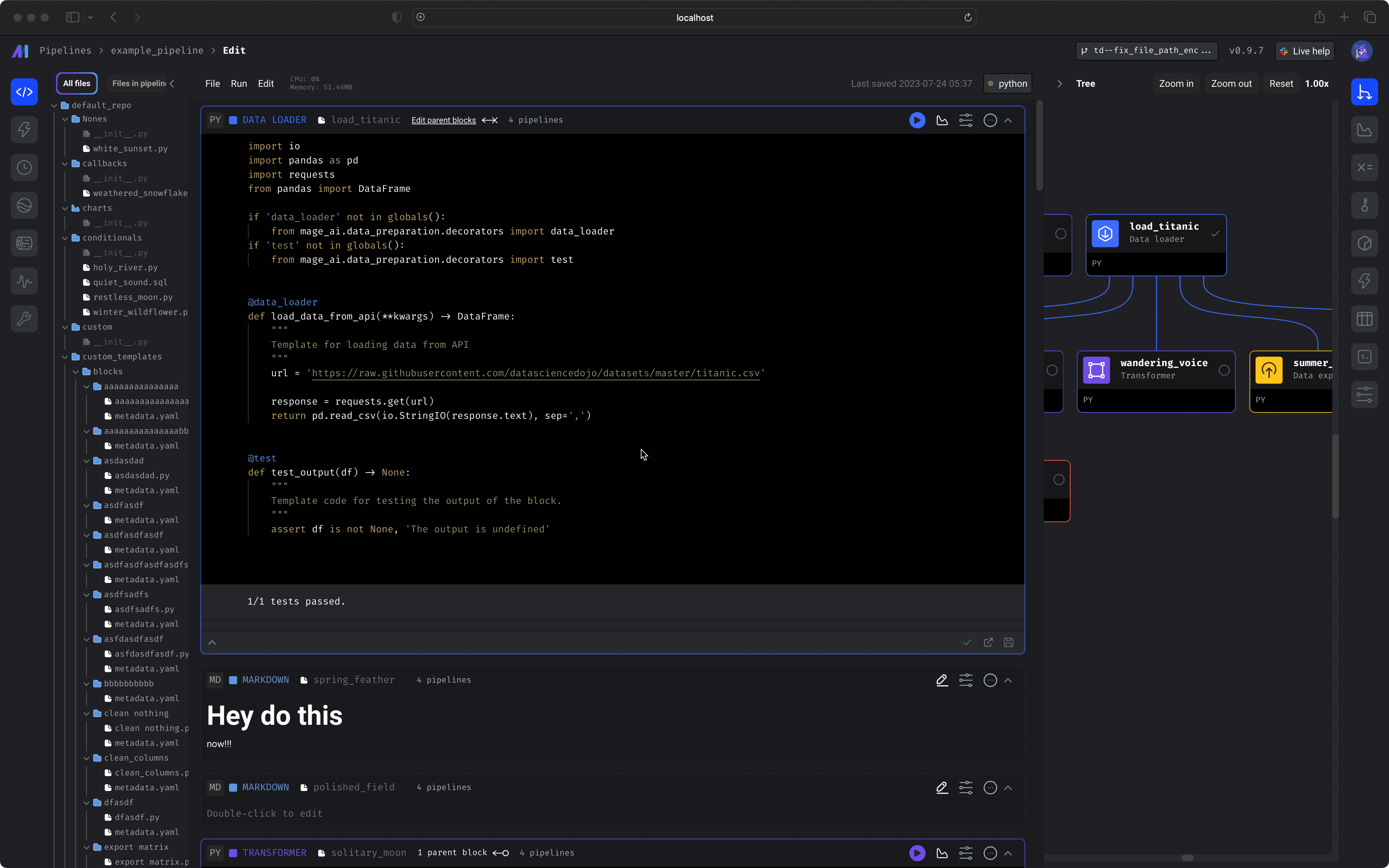Save load_titanic output using disk icon
The width and height of the screenshot is (1389, 868).
pyautogui.click(x=1008, y=642)
